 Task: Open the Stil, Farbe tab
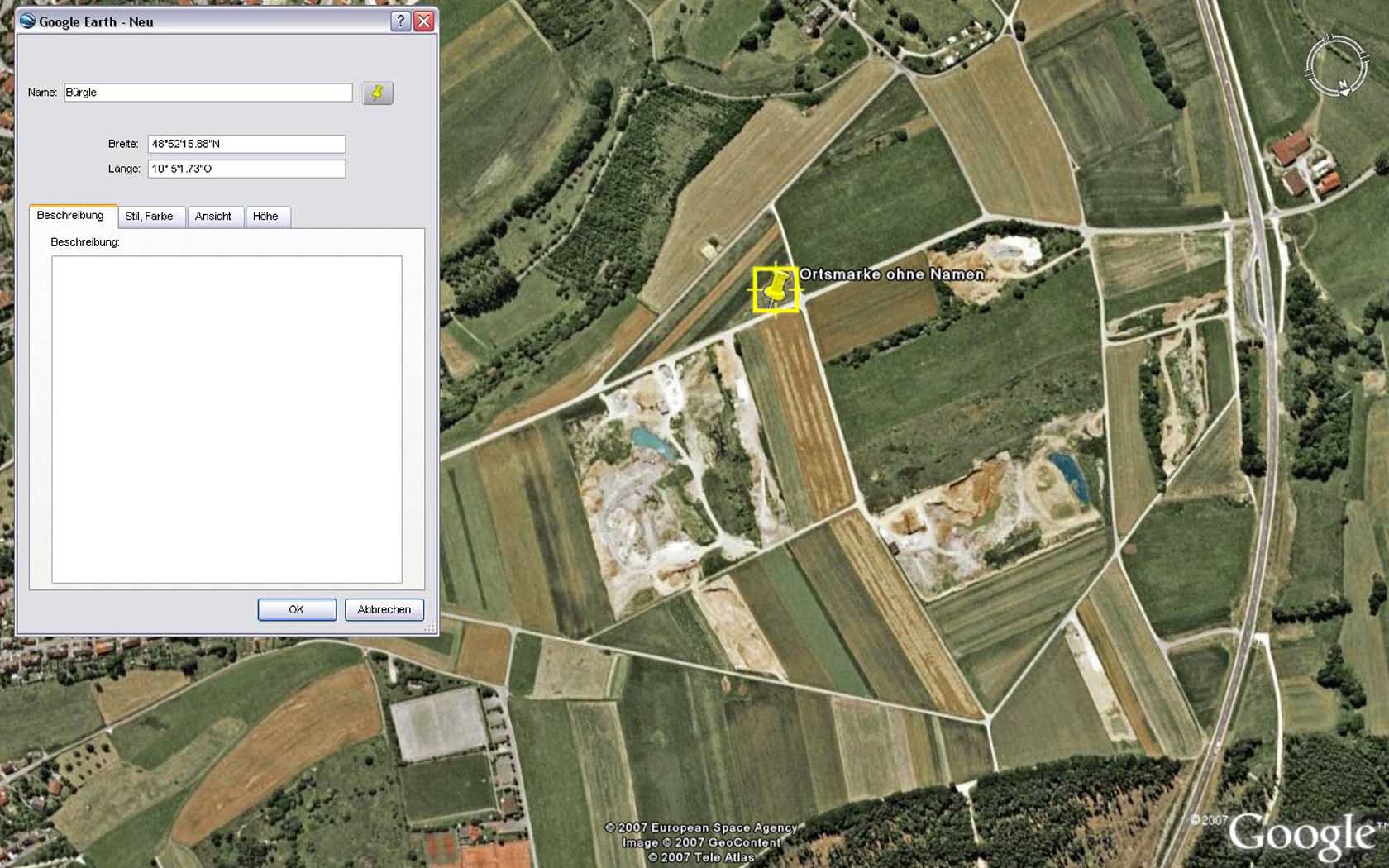150,217
